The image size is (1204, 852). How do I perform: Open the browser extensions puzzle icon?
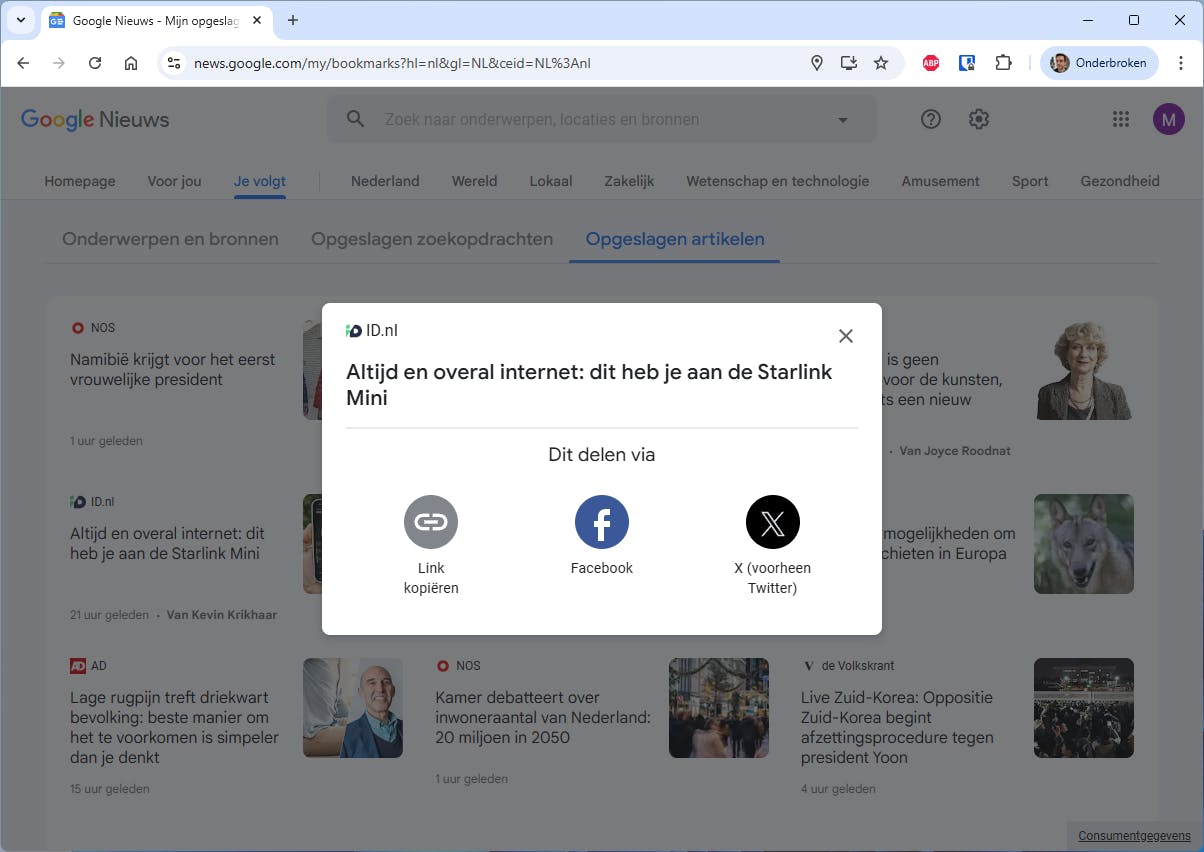click(1003, 62)
